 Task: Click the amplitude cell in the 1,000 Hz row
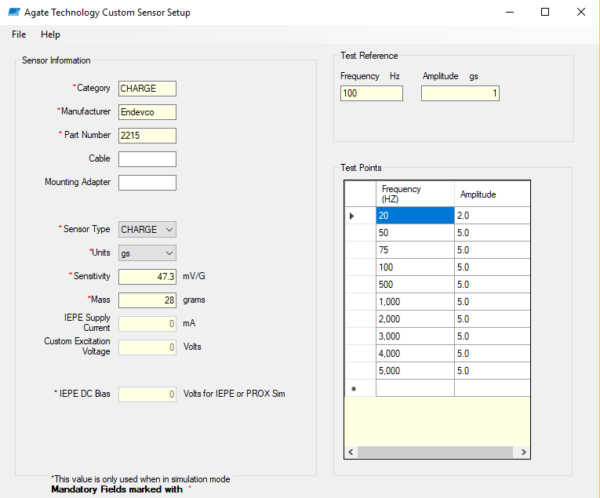click(492, 302)
